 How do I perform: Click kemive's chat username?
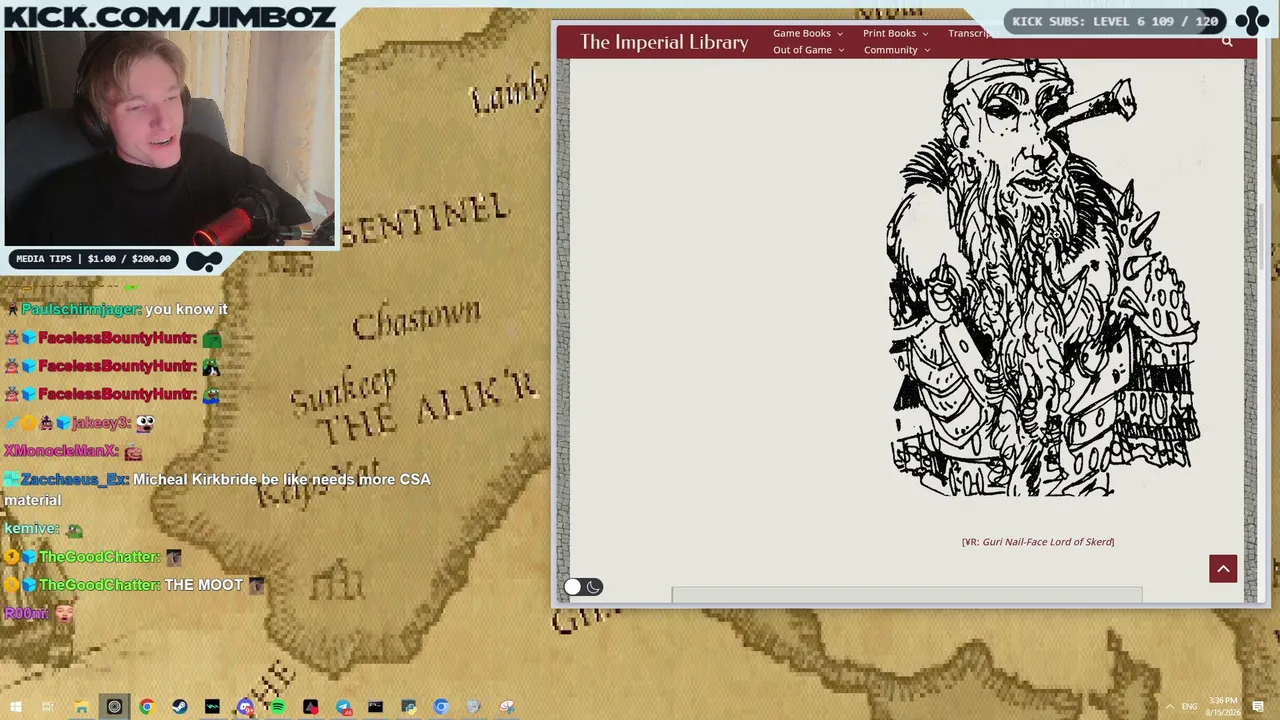pyautogui.click(x=31, y=529)
